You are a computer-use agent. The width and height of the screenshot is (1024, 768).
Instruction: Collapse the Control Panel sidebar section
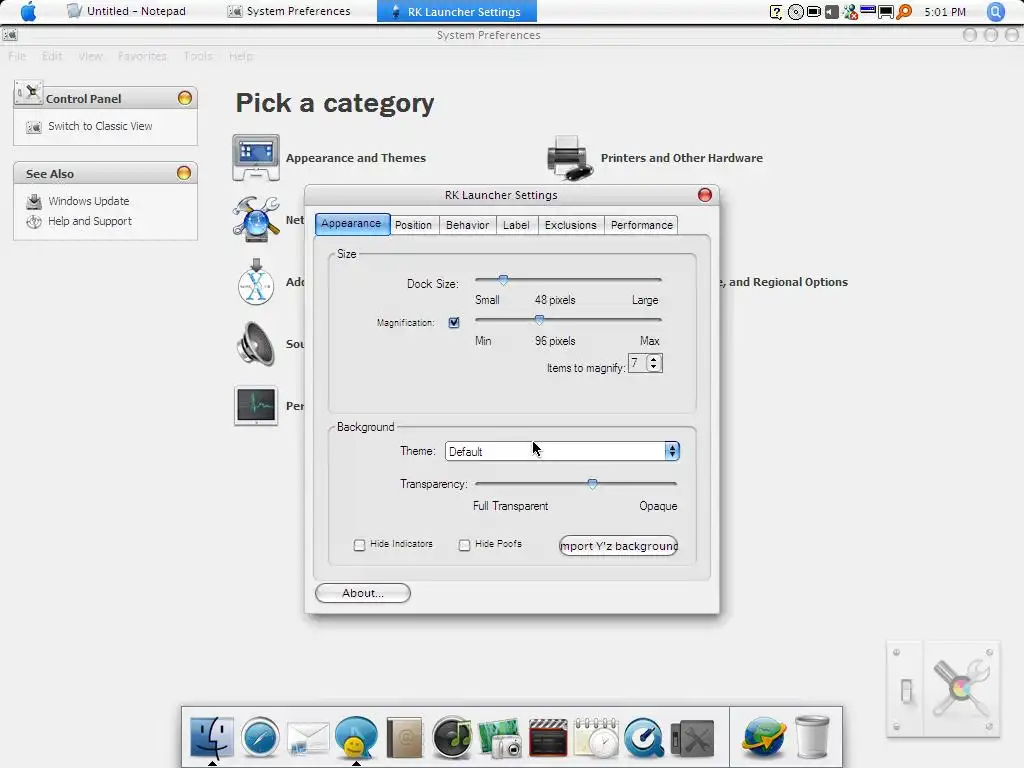[185, 98]
